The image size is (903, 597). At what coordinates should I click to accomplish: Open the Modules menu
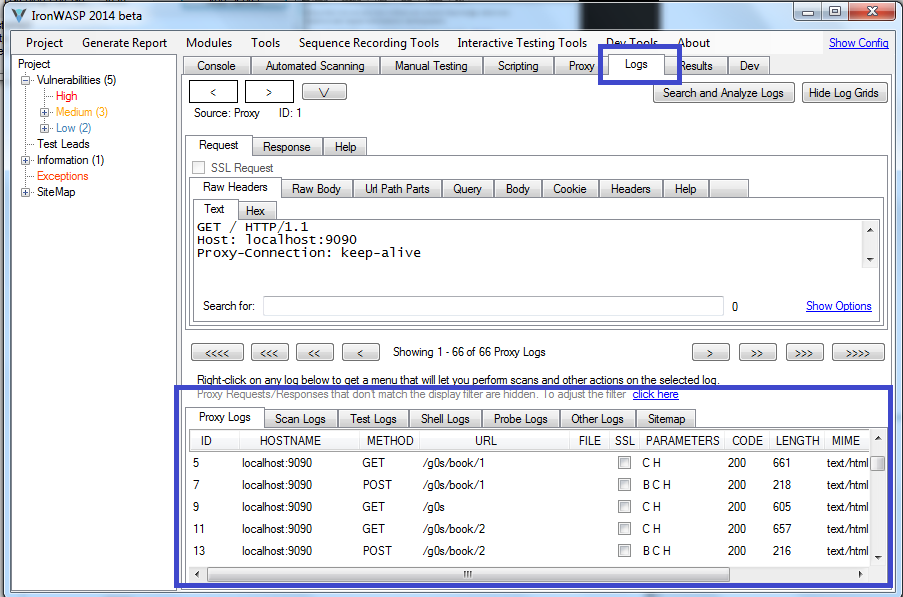pyautogui.click(x=209, y=43)
